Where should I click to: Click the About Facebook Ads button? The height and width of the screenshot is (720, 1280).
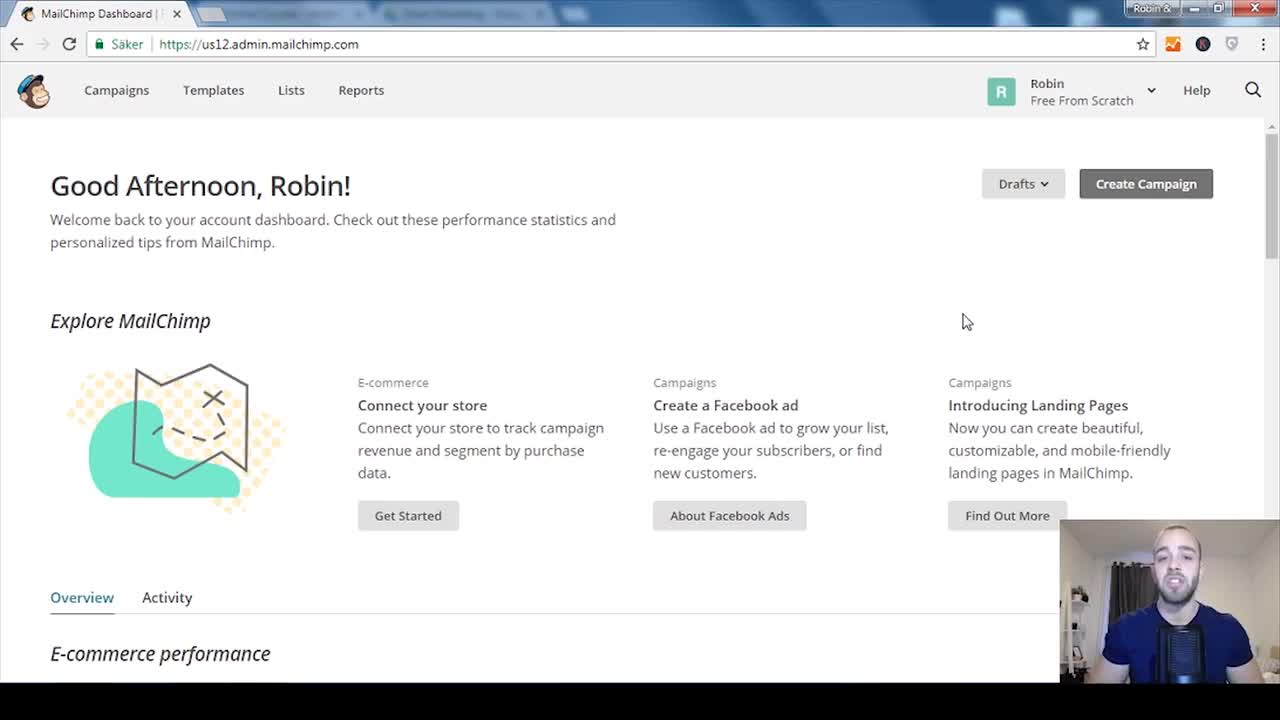(730, 516)
